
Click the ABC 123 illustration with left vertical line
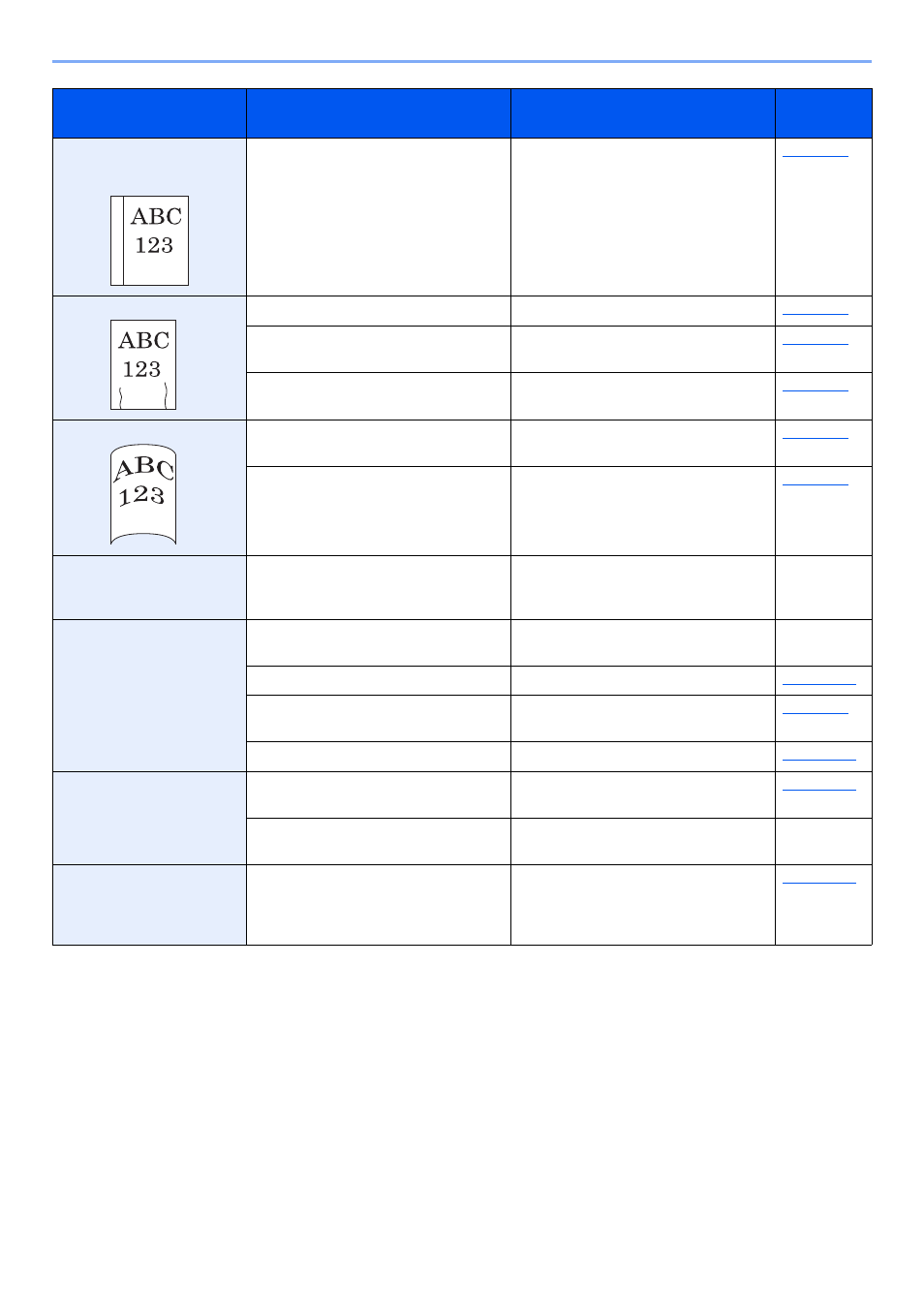149,240
